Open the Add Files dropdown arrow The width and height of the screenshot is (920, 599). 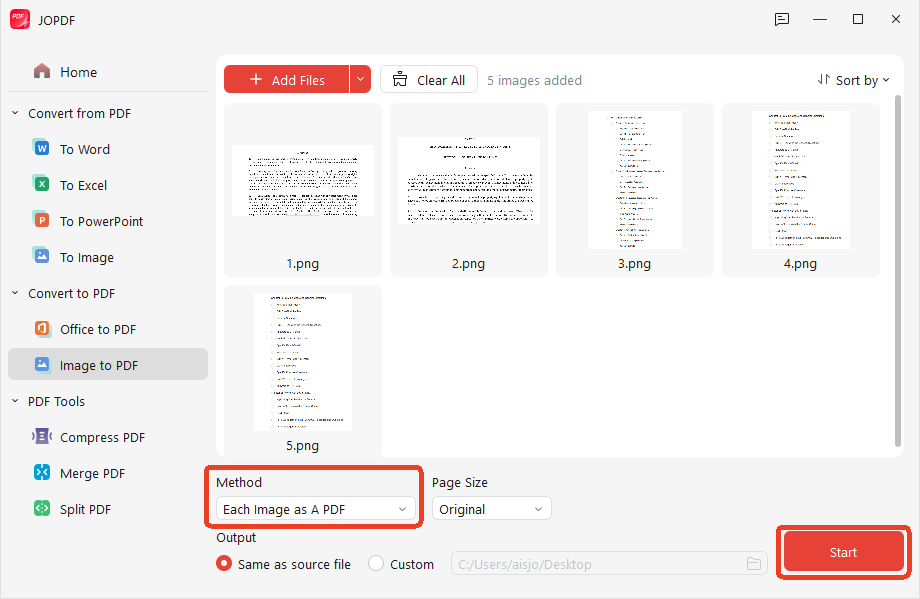360,79
